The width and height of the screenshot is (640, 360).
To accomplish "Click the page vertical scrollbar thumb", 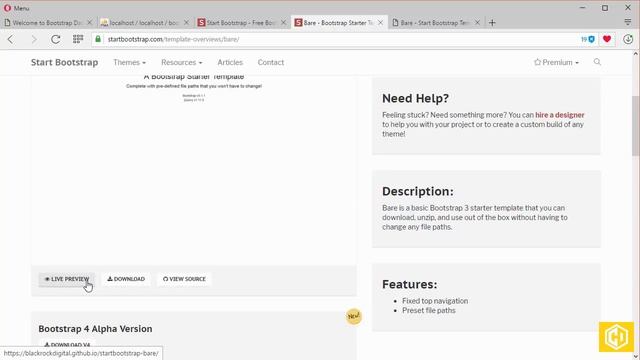I will pos(636,126).
